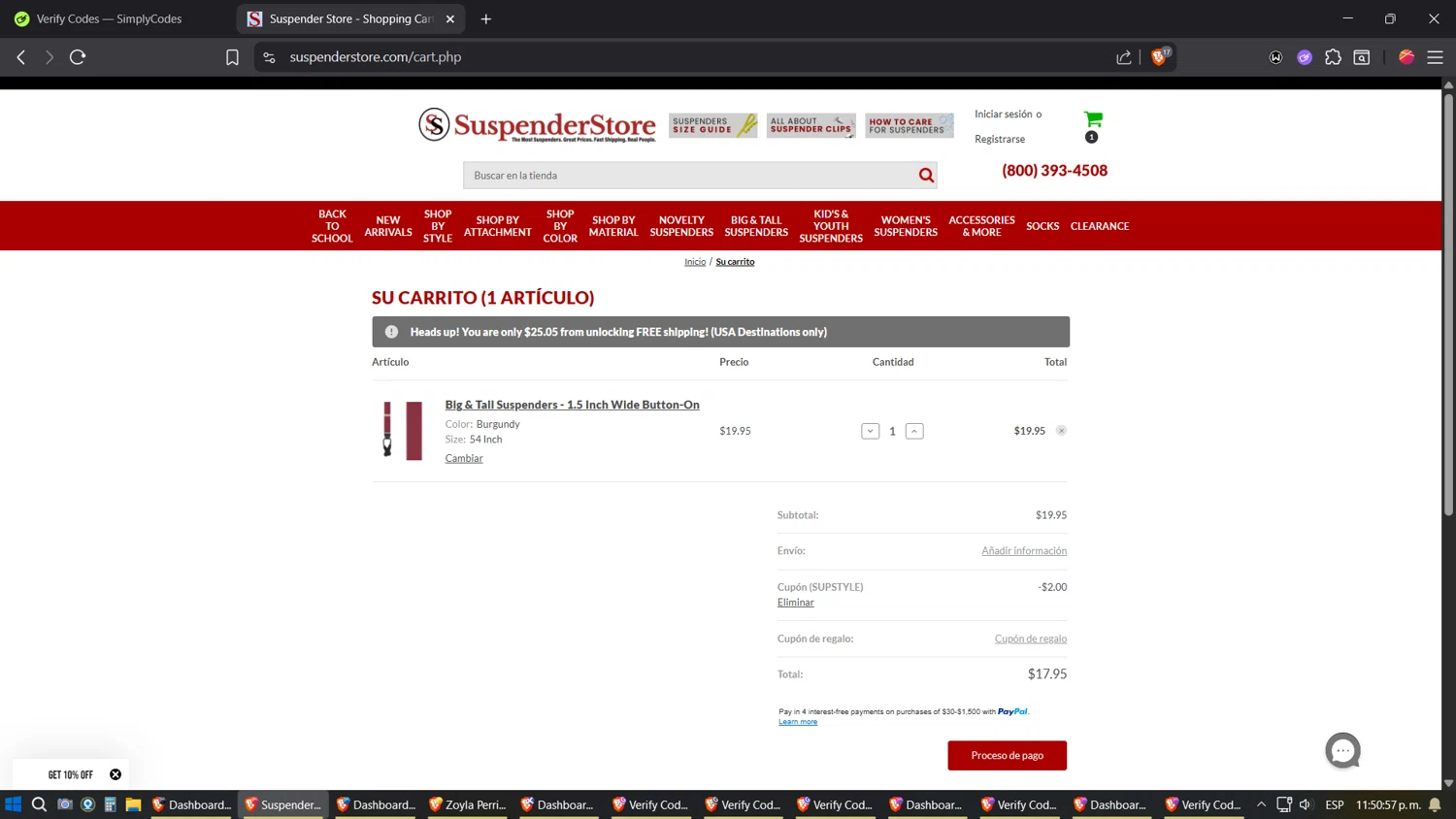This screenshot has width=1456, height=819.
Task: Open File Explorer from the taskbar
Action: pos(133,804)
